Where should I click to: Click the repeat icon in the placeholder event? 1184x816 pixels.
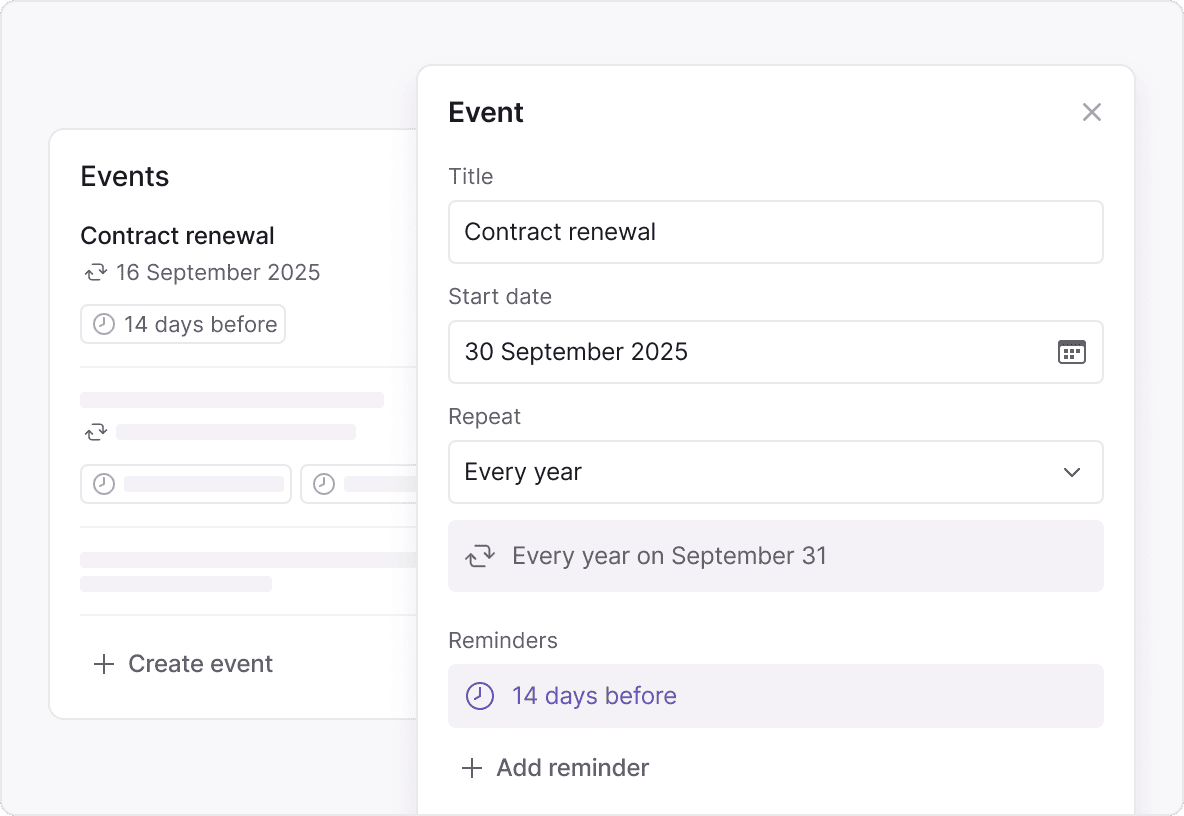pos(95,432)
